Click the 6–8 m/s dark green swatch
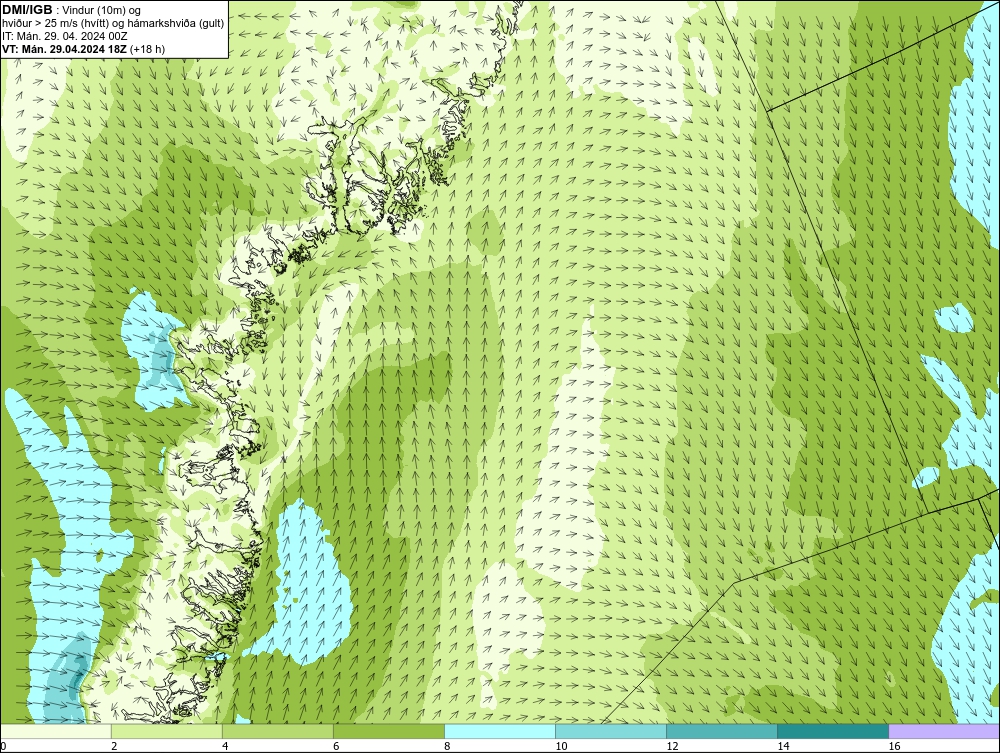The width and height of the screenshot is (1000, 753). pyautogui.click(x=388, y=731)
